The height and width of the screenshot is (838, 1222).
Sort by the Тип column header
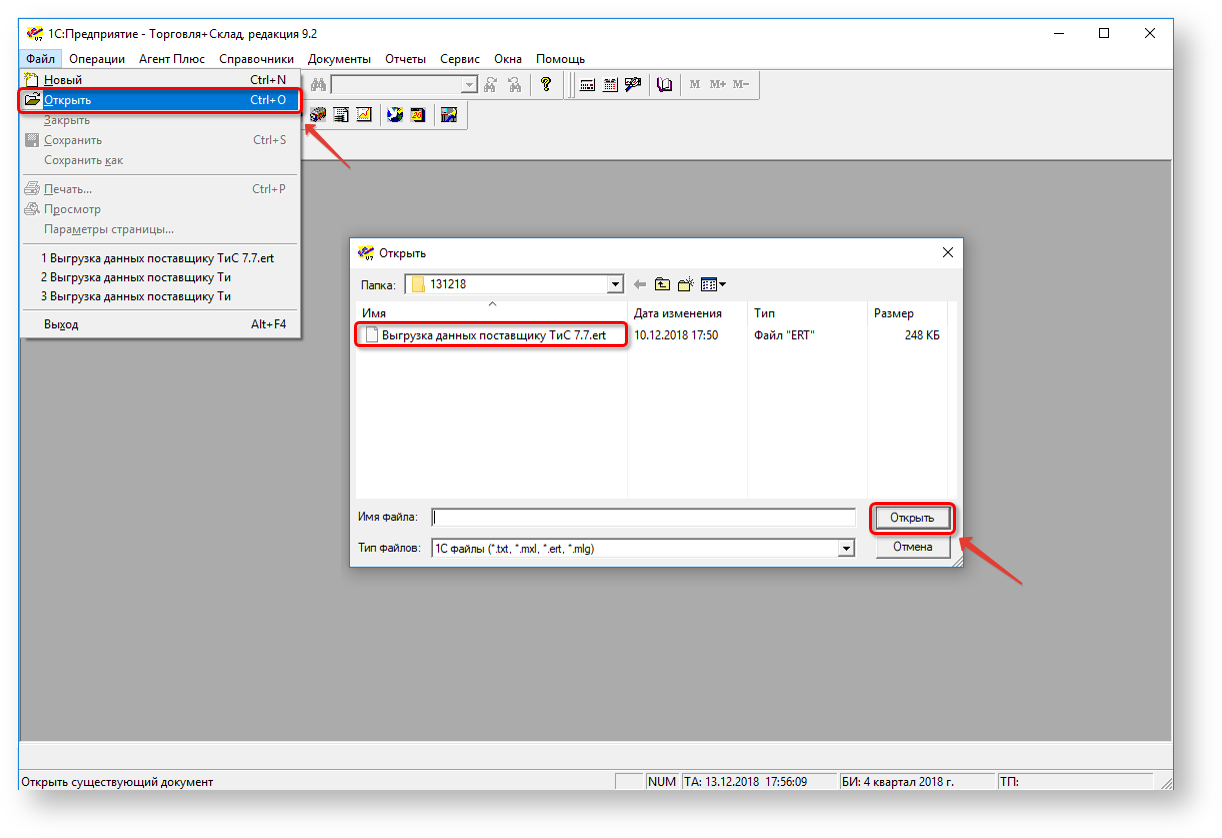click(807, 313)
